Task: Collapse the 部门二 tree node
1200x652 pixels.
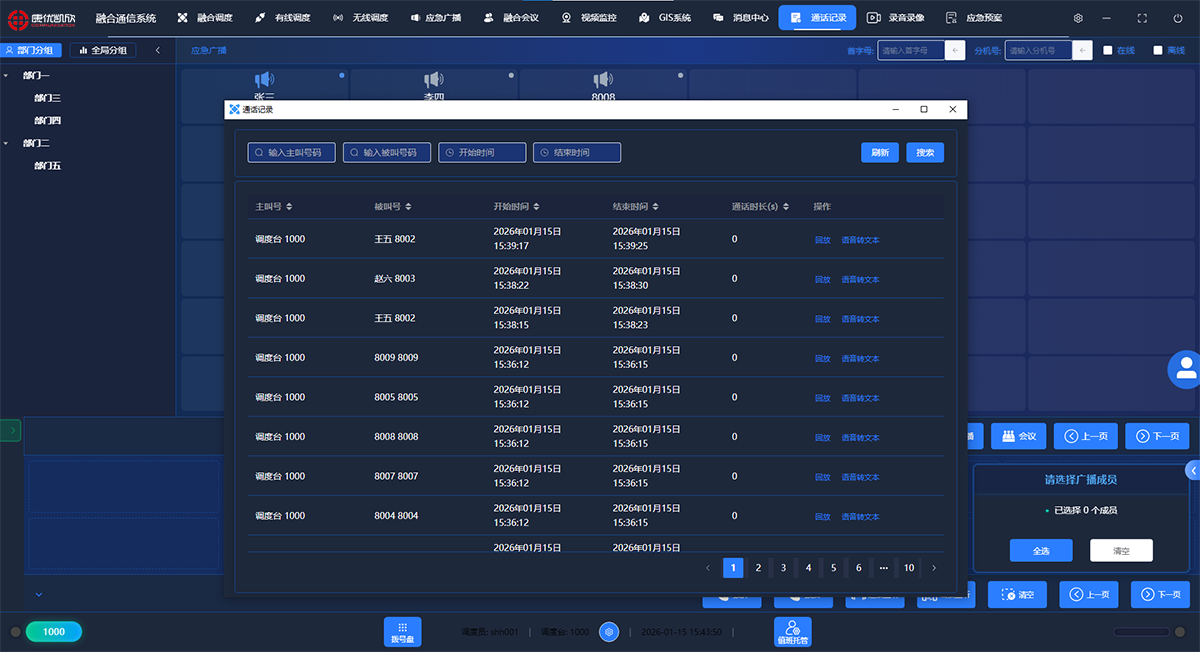Action: click(6, 144)
